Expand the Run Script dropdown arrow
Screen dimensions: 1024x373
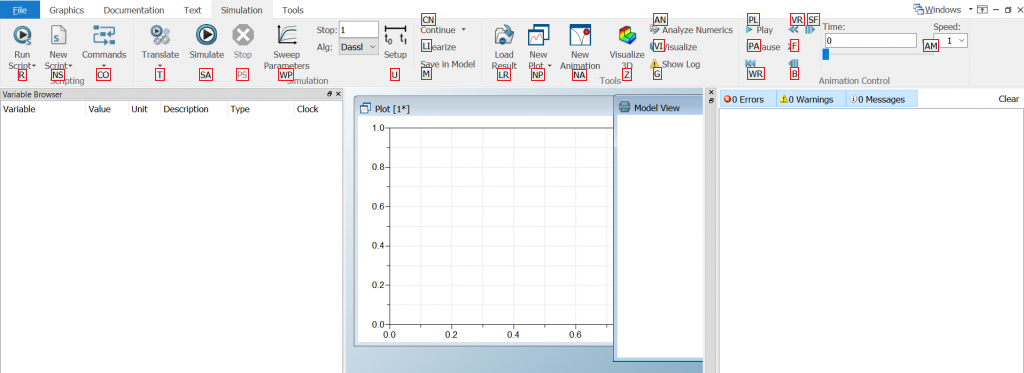click(33, 66)
